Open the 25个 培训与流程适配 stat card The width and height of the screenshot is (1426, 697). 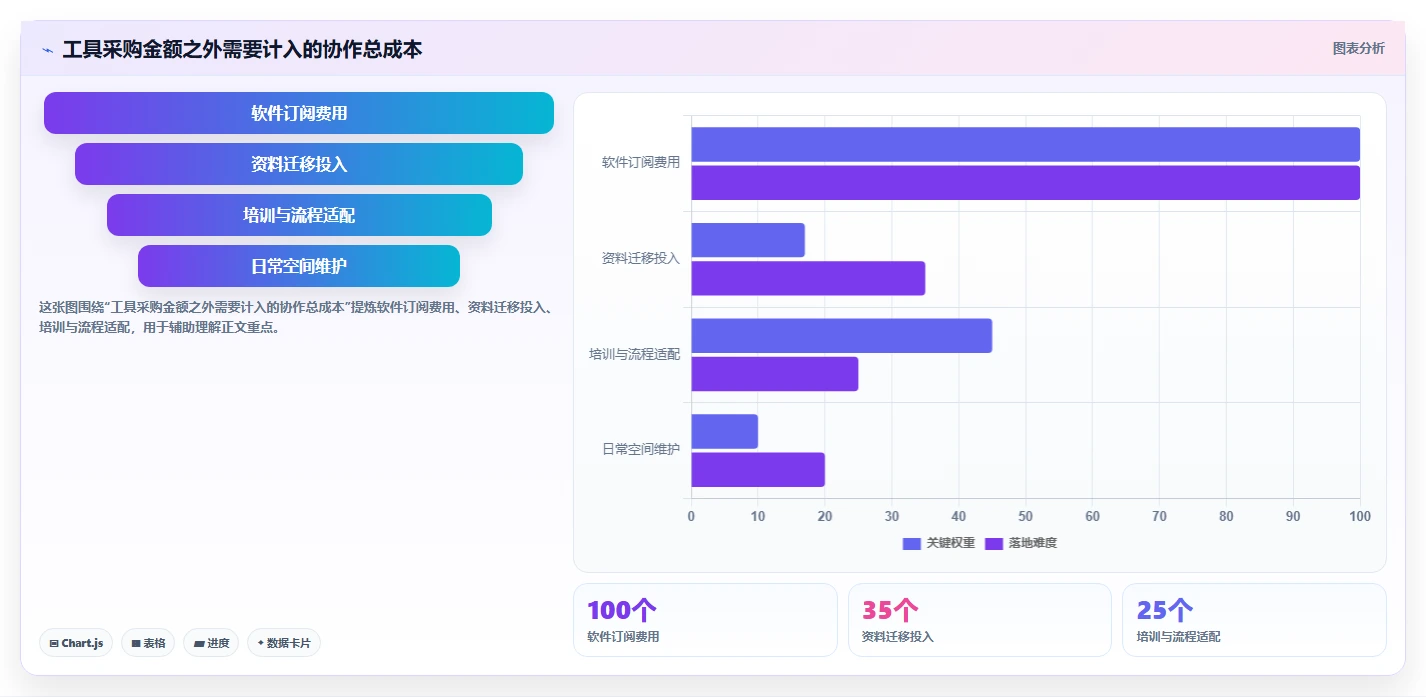1254,620
